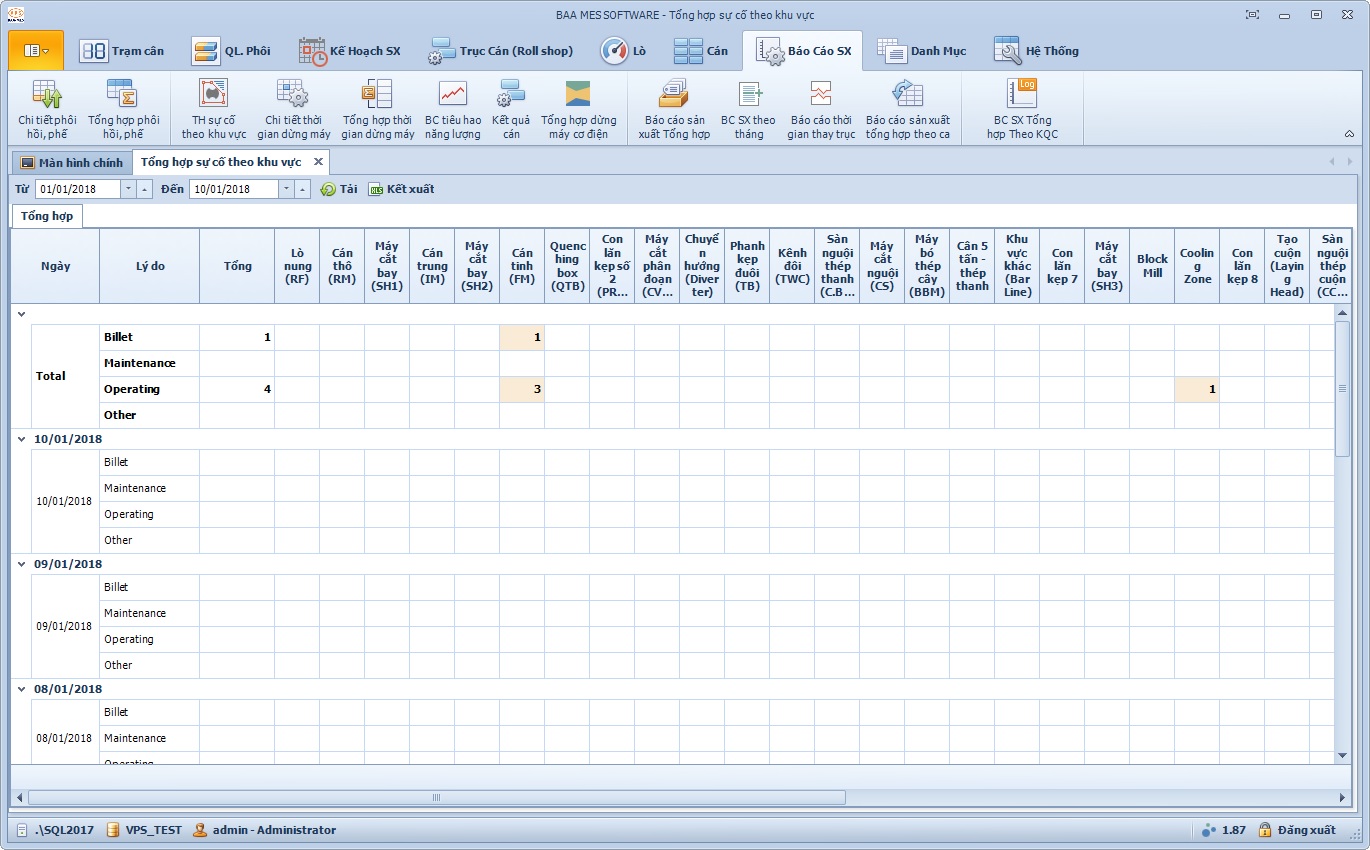Open the Đến end date dropdown
This screenshot has width=1370, height=850.
click(x=286, y=189)
